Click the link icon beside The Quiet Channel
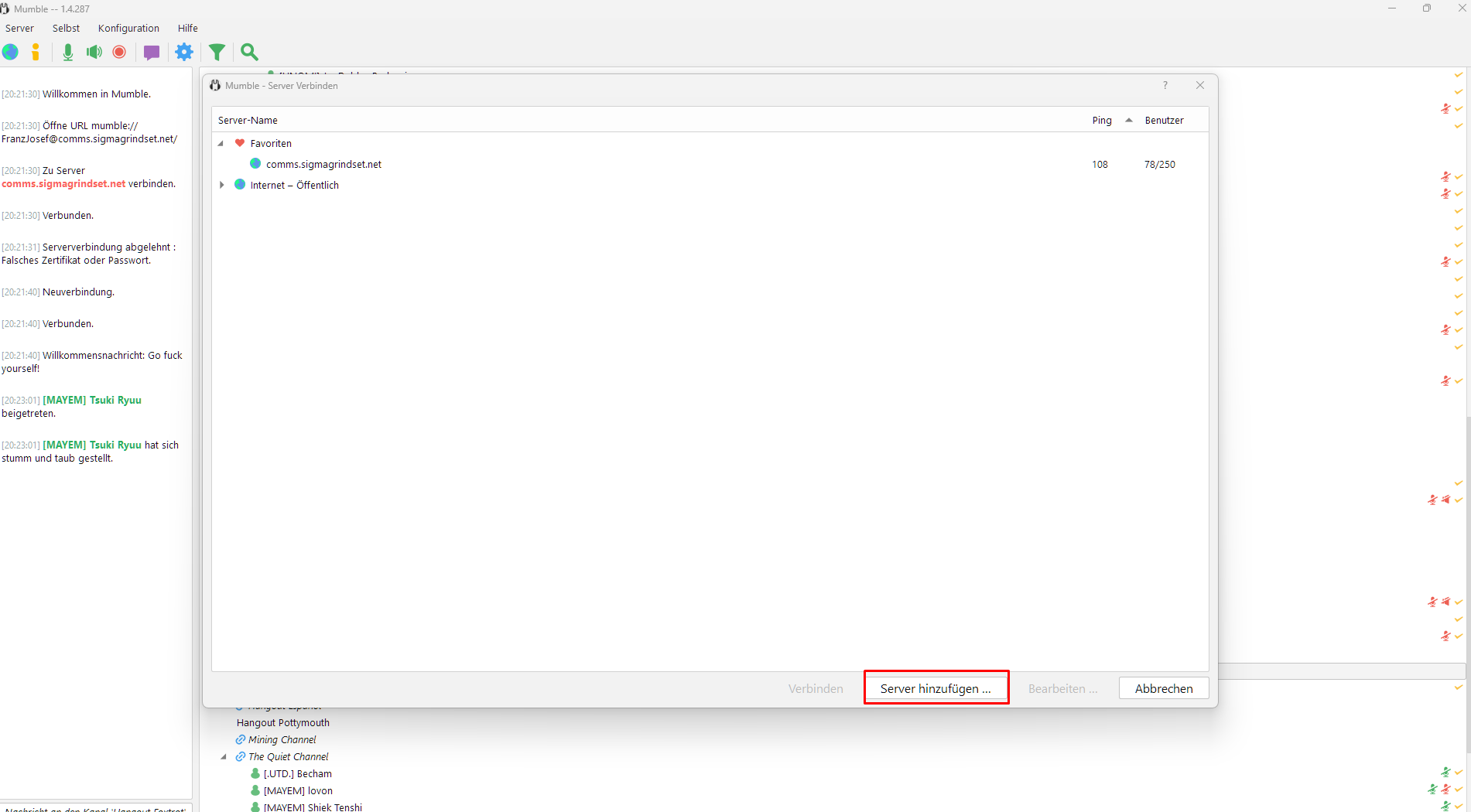Viewport: 1471px width, 812px height. coord(241,756)
